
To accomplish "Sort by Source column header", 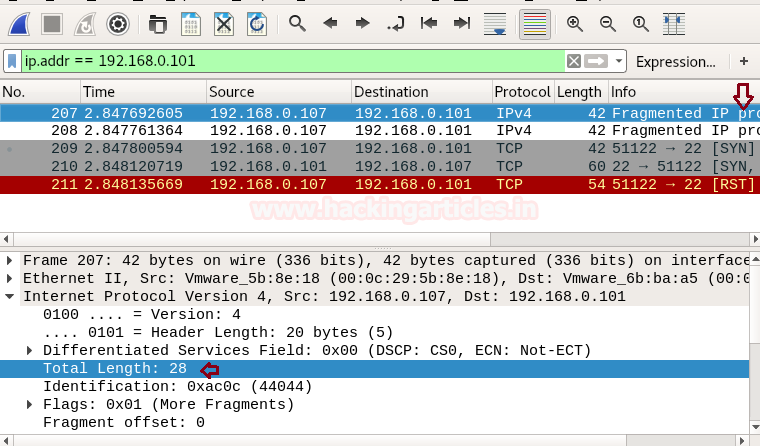I will 279,92.
